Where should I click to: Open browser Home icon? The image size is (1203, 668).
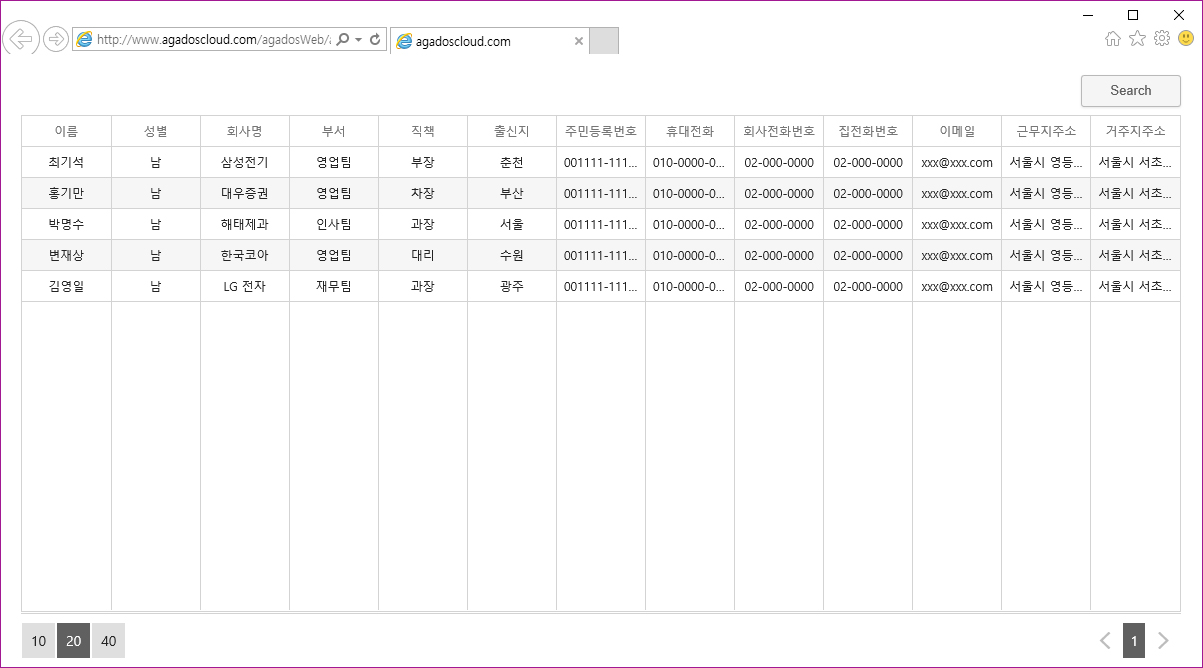[x=1113, y=39]
